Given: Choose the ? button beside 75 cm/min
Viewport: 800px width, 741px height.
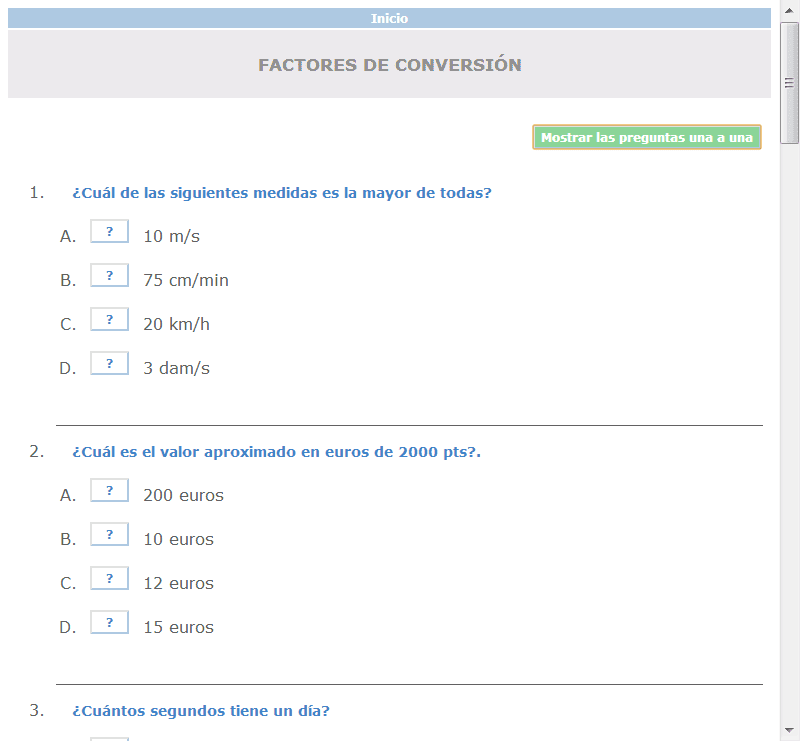Looking at the screenshot, I should pos(109,276).
